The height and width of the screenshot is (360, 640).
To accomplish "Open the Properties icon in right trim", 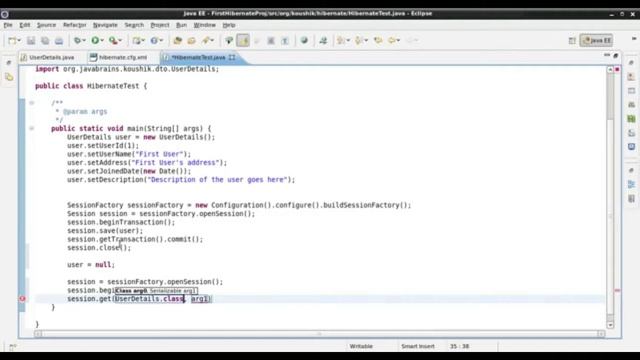I will (631, 91).
